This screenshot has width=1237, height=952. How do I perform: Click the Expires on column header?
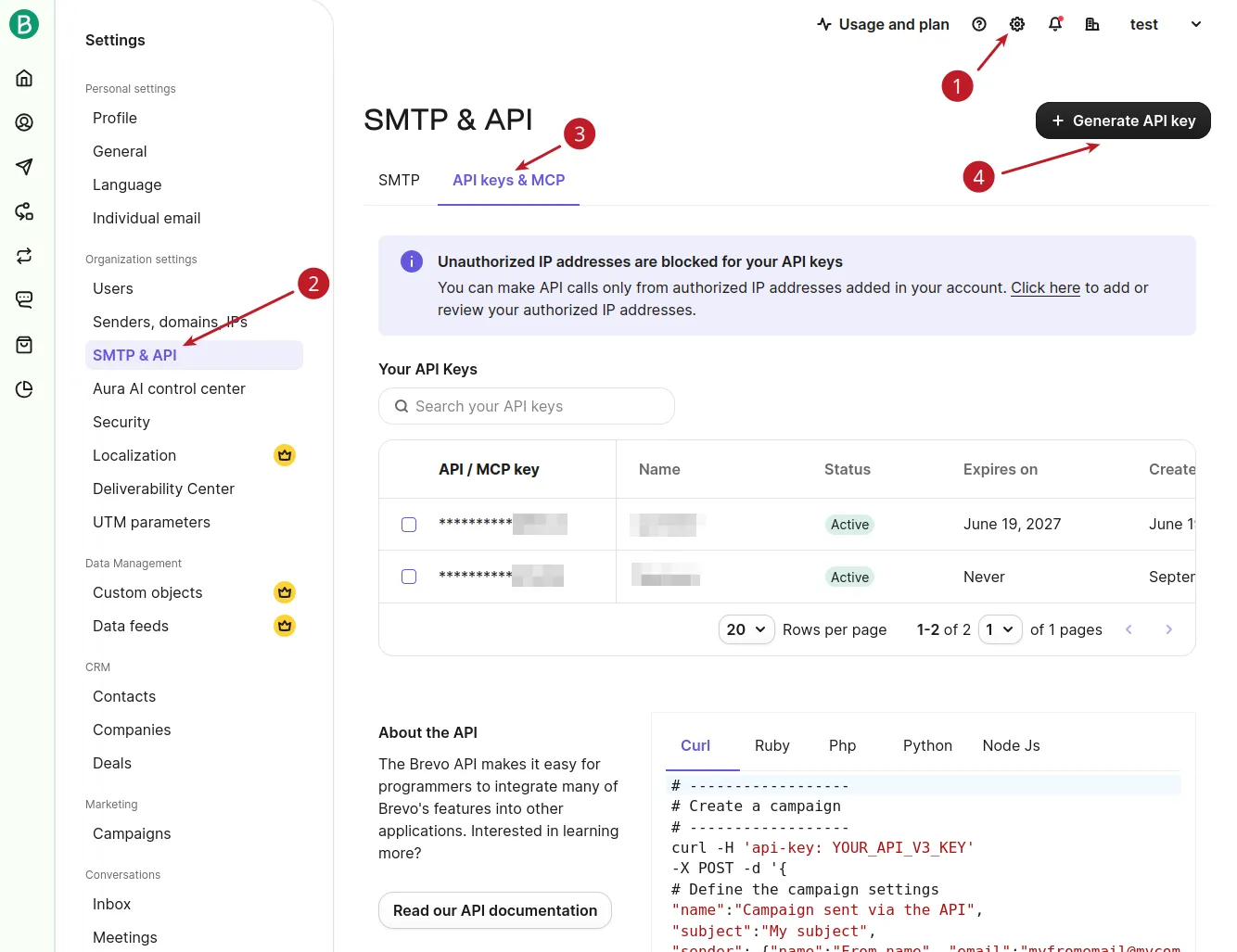click(x=1001, y=469)
